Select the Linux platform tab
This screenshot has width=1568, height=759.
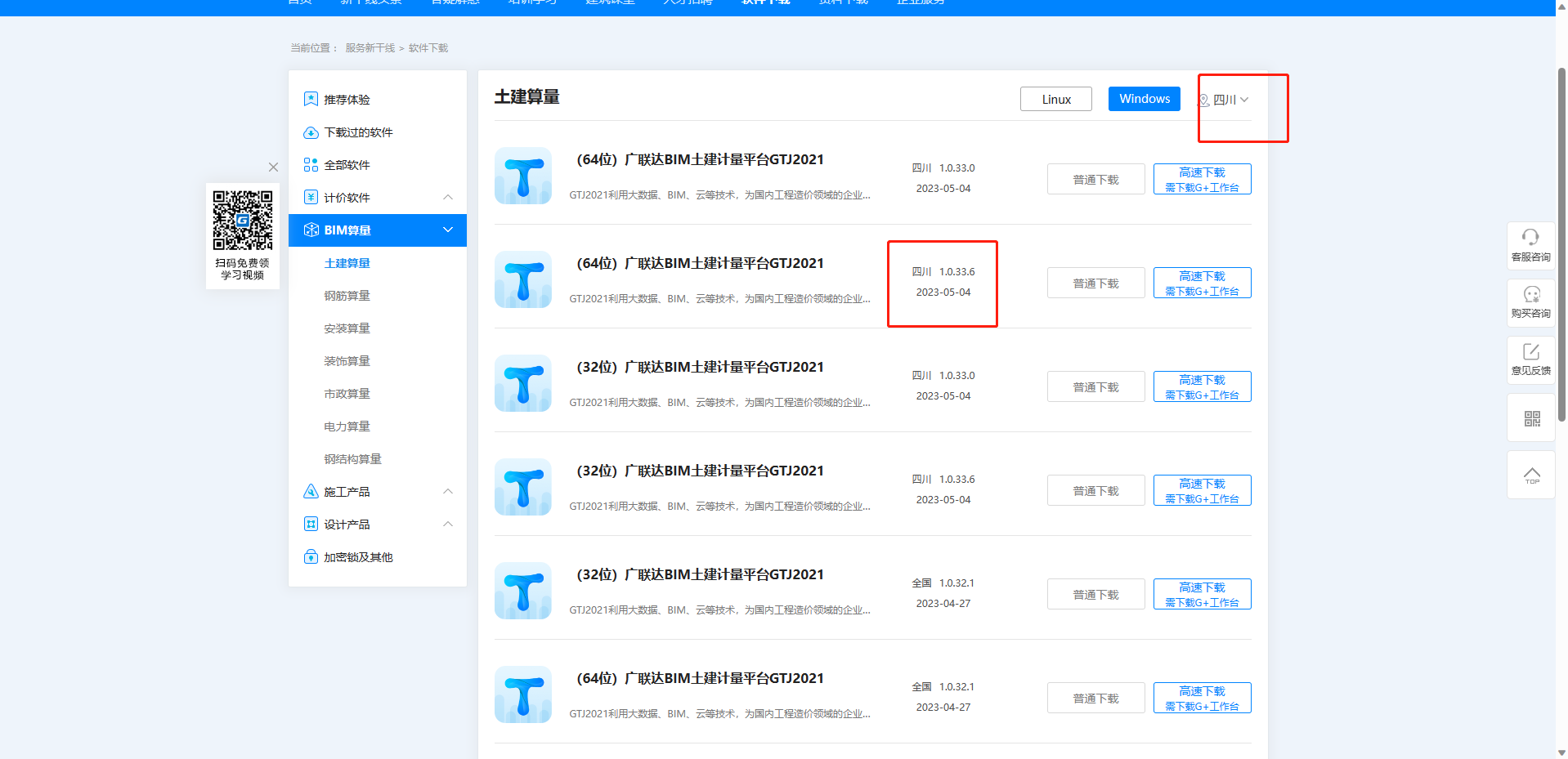pyautogui.click(x=1055, y=99)
